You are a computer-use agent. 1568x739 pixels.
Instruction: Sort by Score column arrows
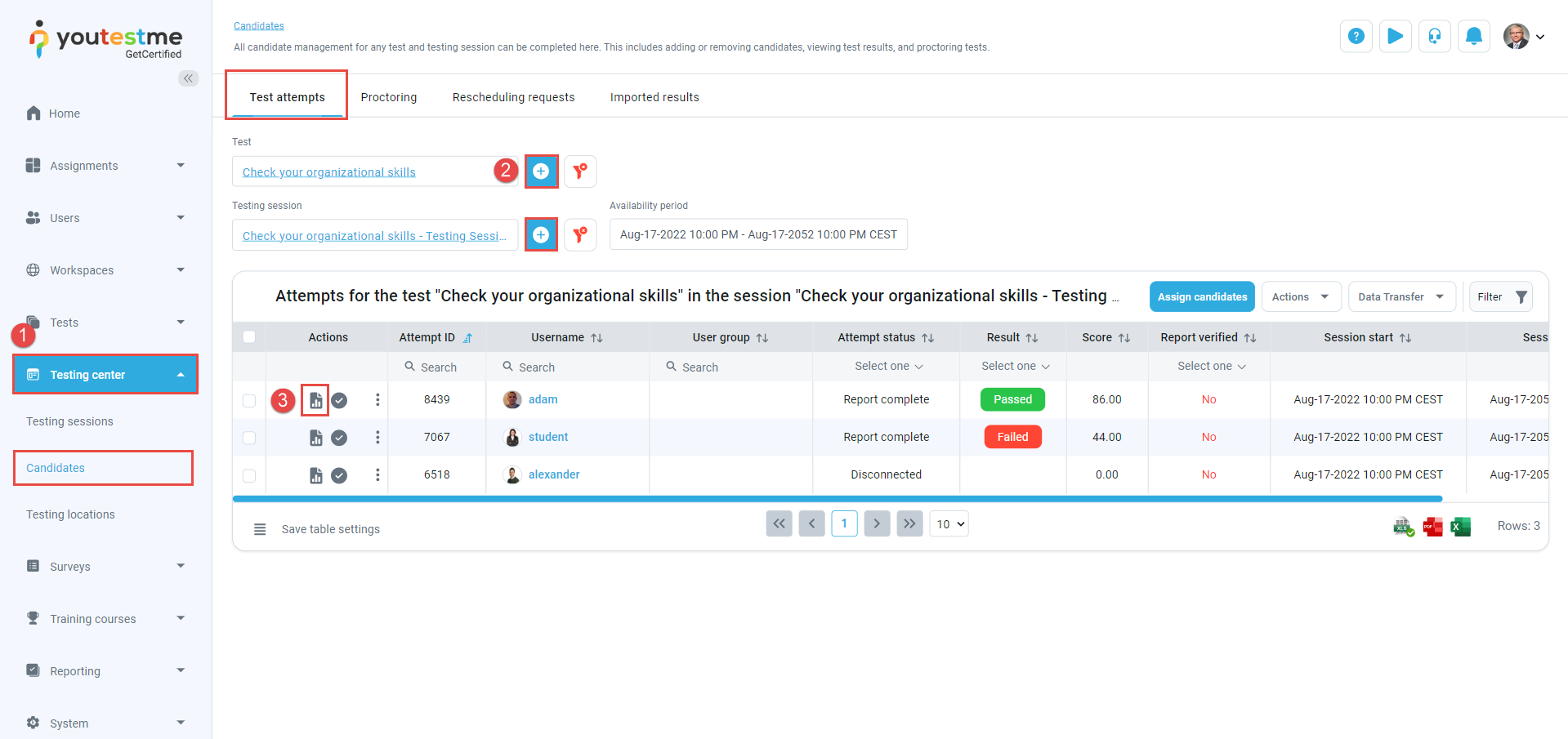tap(1124, 338)
